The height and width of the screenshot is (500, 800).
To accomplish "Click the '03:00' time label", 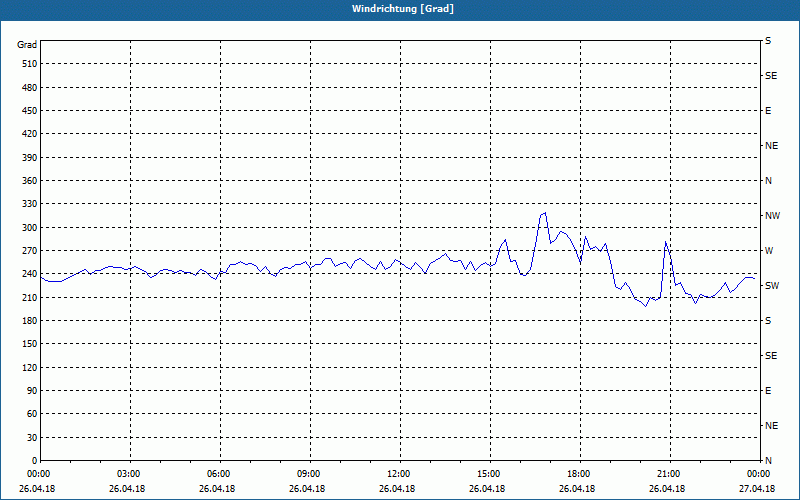I will [129, 474].
